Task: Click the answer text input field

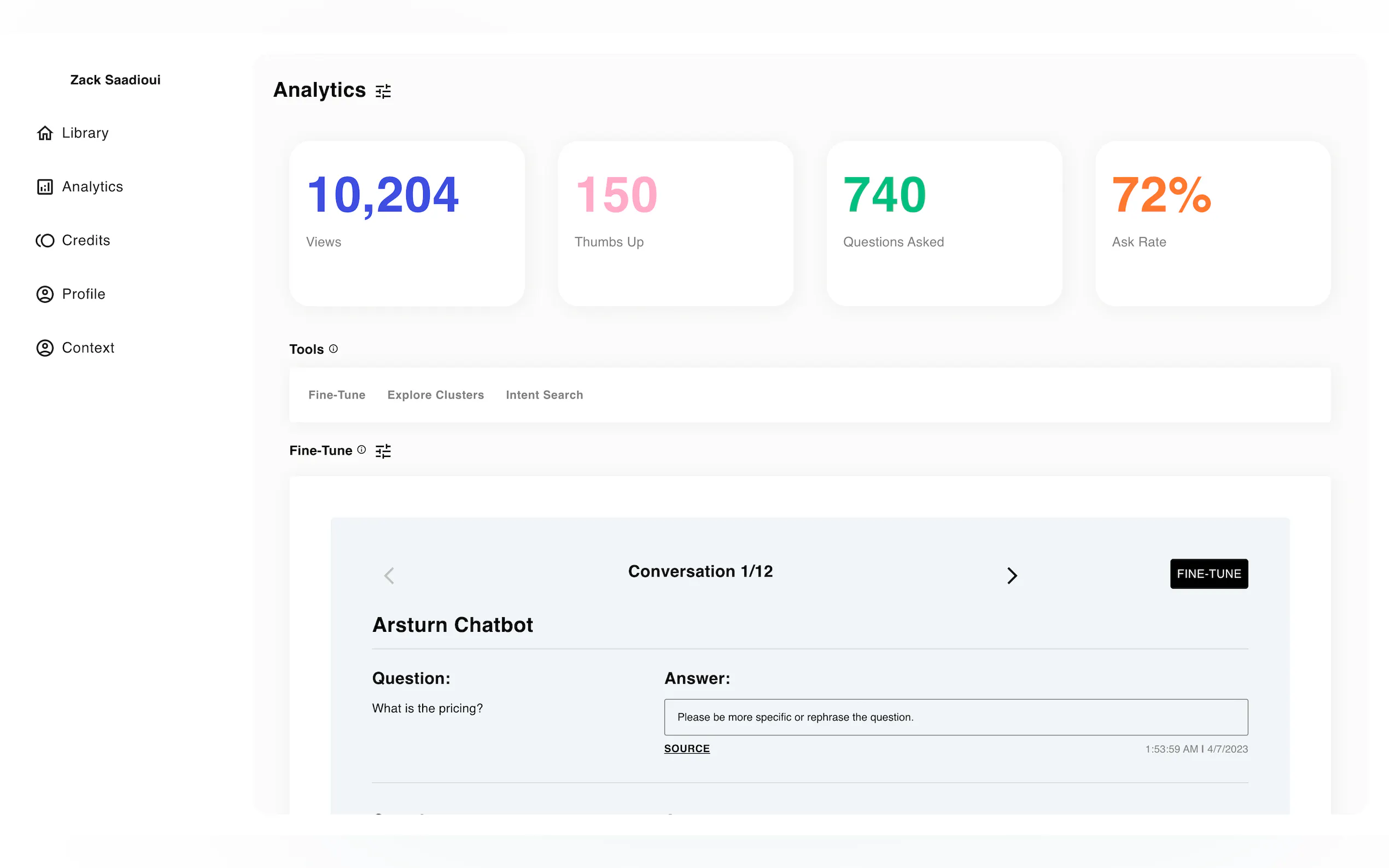Action: click(x=955, y=717)
